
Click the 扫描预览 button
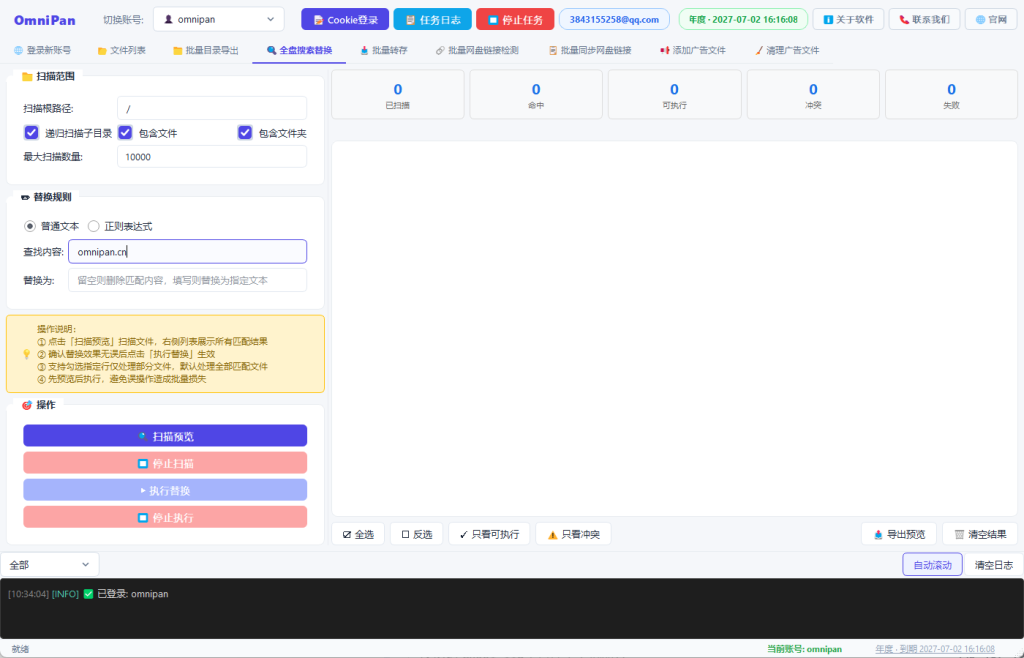(x=165, y=436)
